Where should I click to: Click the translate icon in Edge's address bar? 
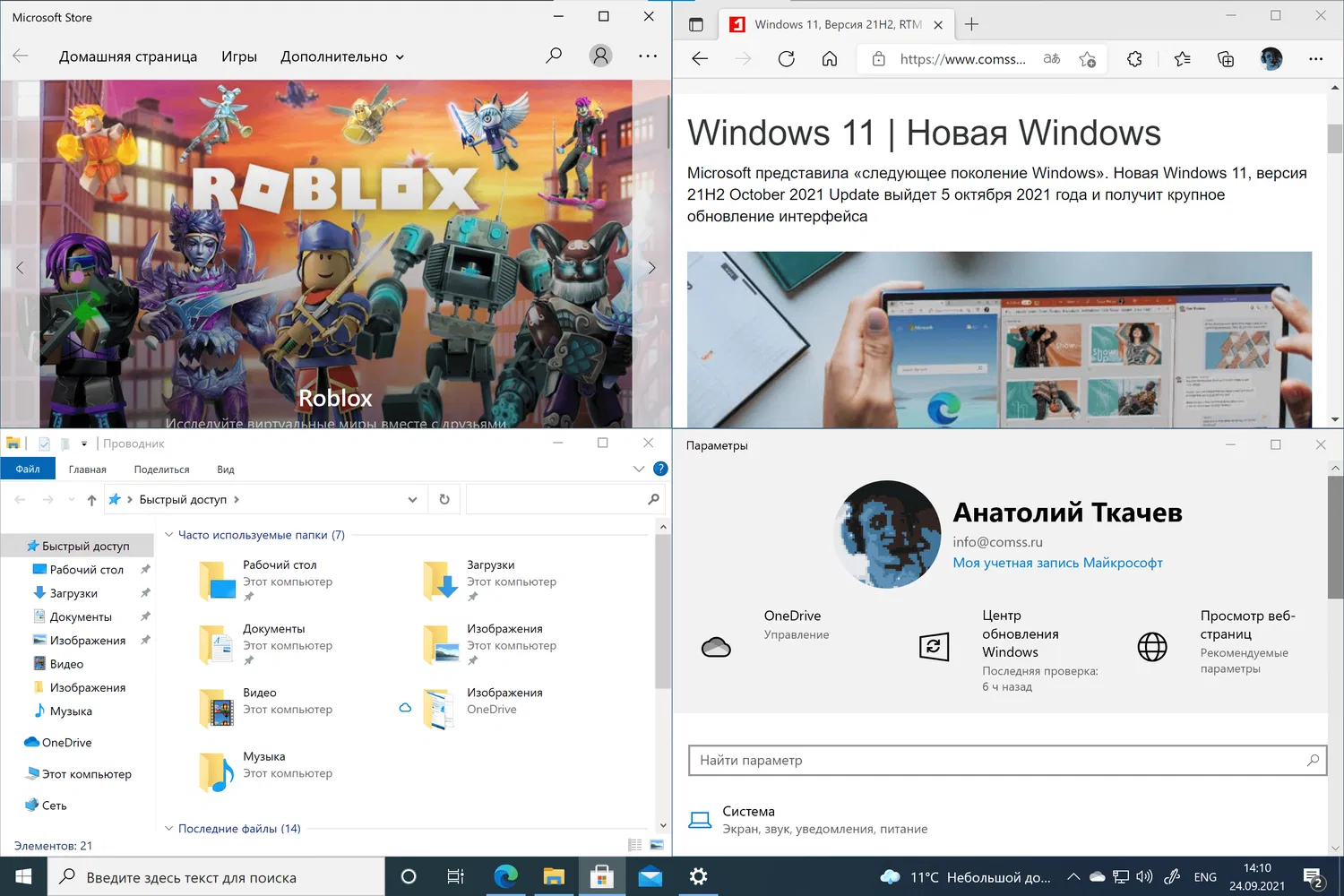tap(1052, 59)
